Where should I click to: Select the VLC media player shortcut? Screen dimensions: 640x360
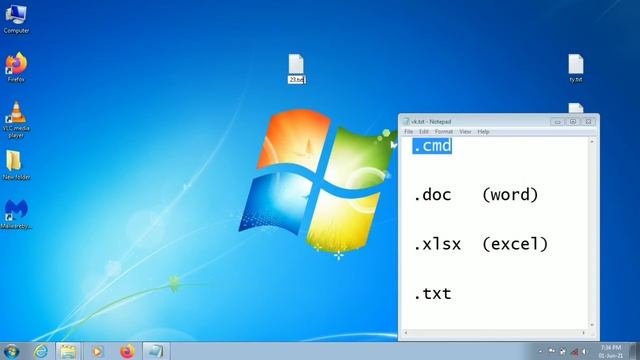(16, 120)
